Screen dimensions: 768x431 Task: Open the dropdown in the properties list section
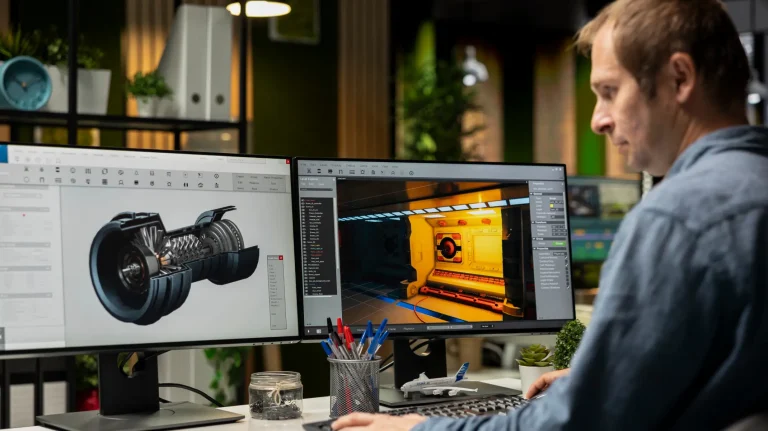(x=559, y=254)
